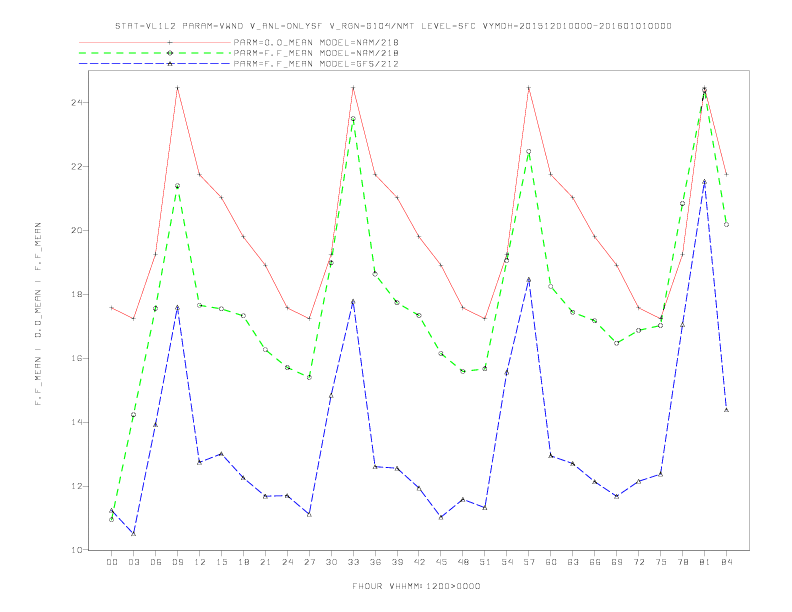Click x-axis tick label 06
Screen dimensions: 792x612
[x=156, y=562]
